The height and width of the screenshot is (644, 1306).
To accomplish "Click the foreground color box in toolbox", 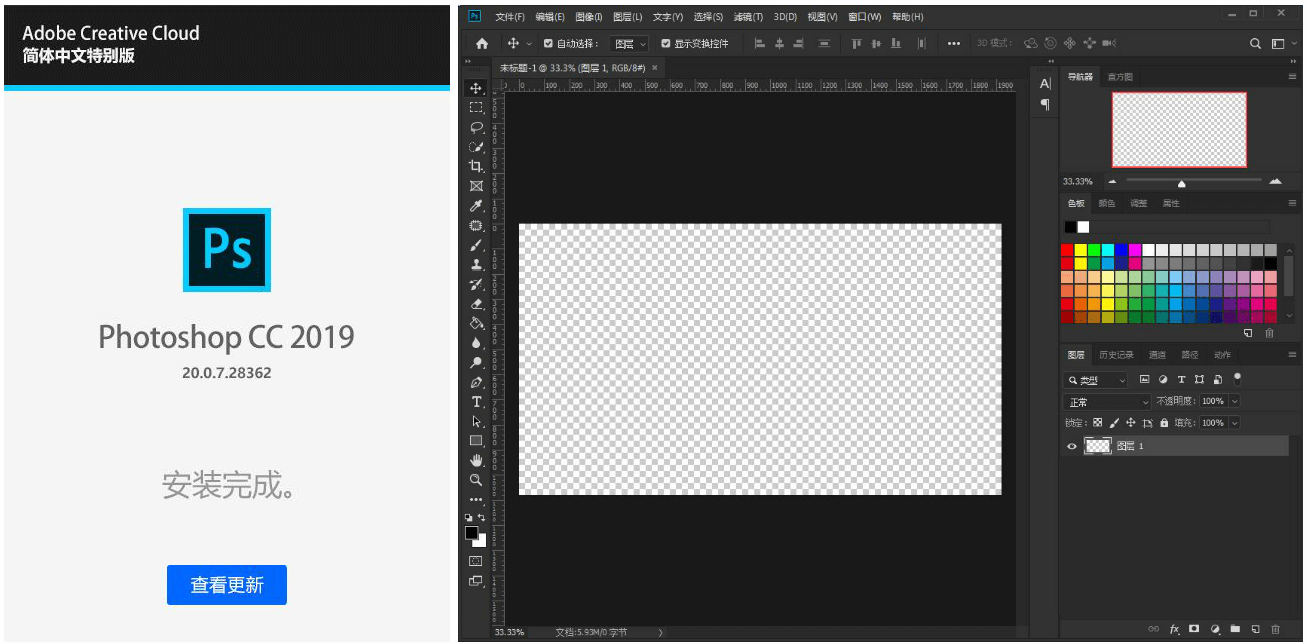I will pyautogui.click(x=472, y=533).
